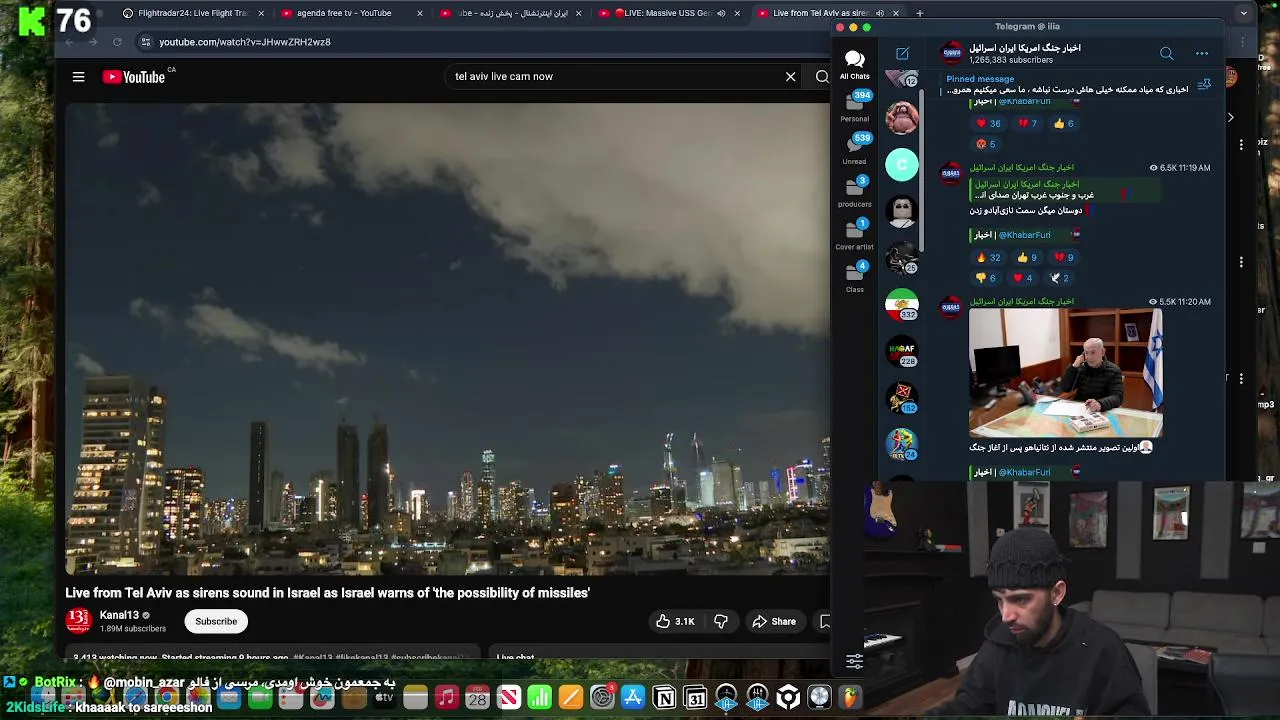
Task: Open the Telegram channel header title
Action: [1024, 48]
